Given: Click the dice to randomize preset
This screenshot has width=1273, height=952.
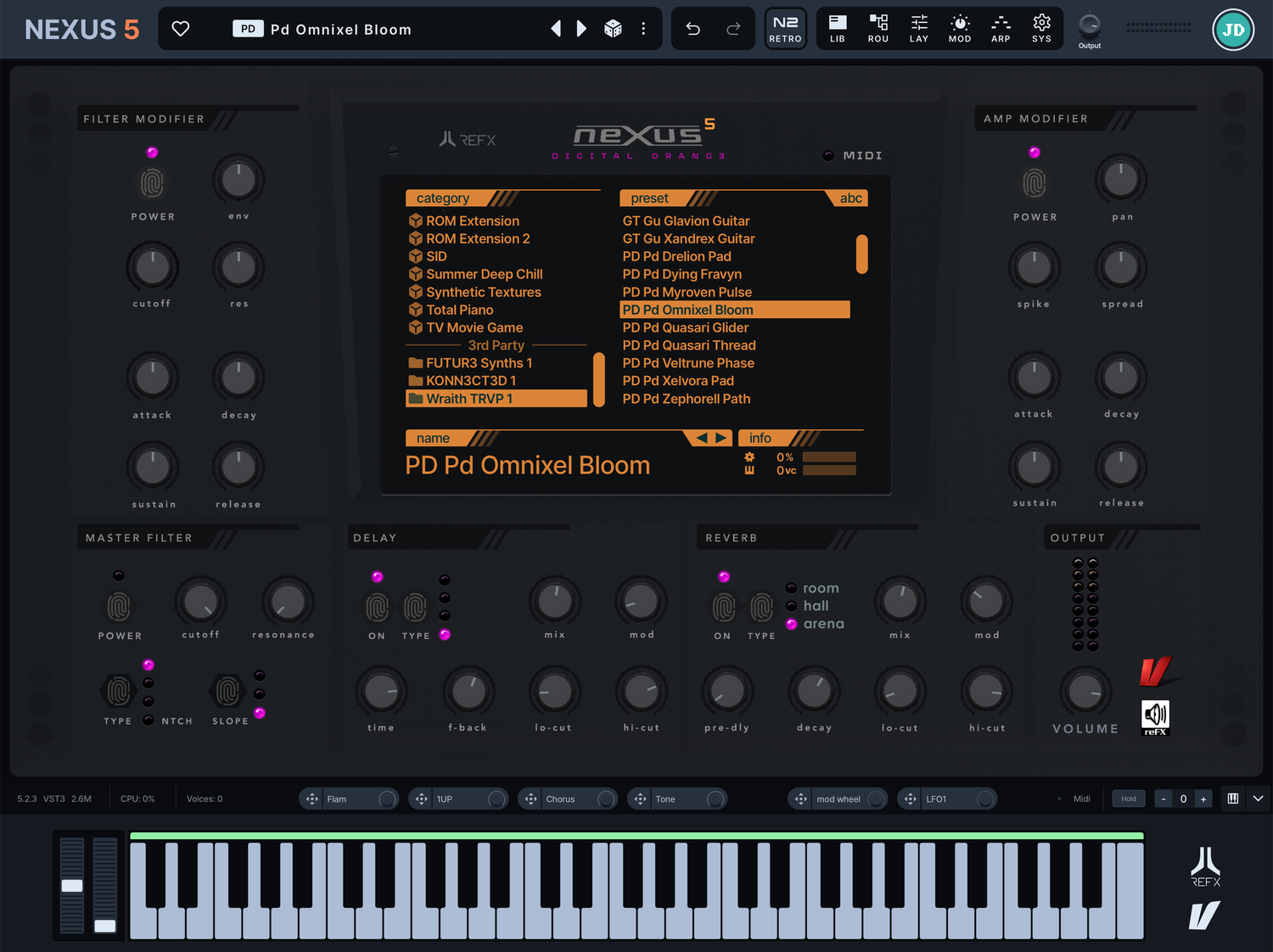Looking at the screenshot, I should 613,28.
